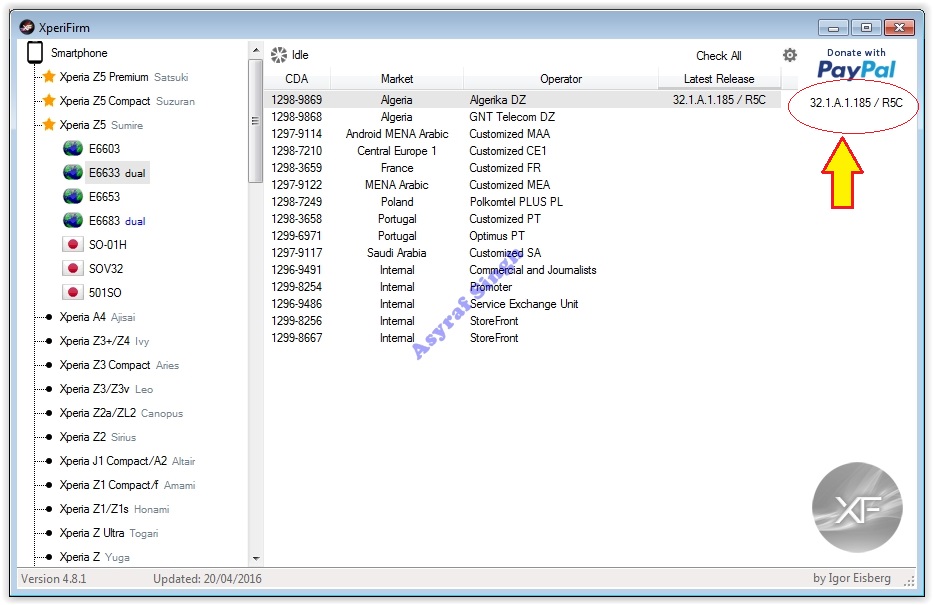
Task: Click firmware 32.1.A.1.185 / R5C below PayPal
Action: (x=856, y=102)
